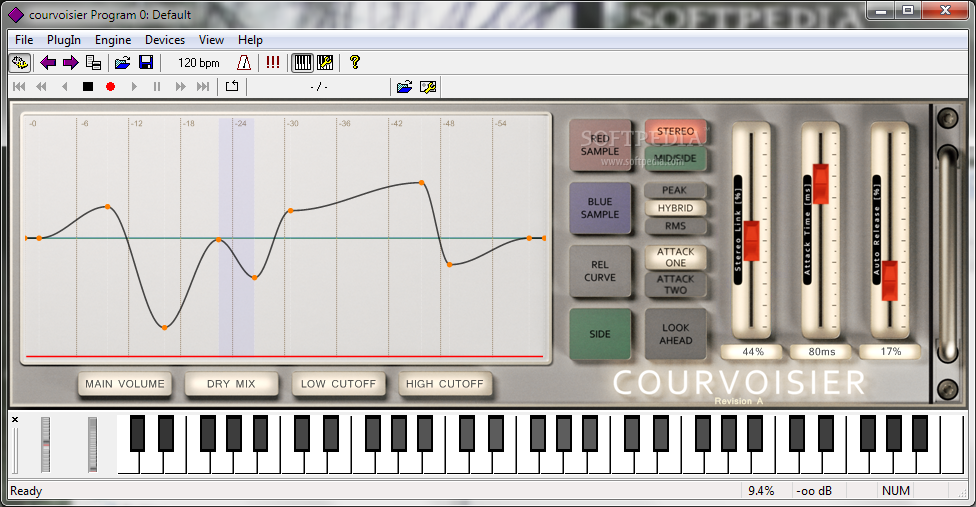Jump to start with rewind-to-beginning button
The width and height of the screenshot is (976, 507).
click(x=19, y=86)
